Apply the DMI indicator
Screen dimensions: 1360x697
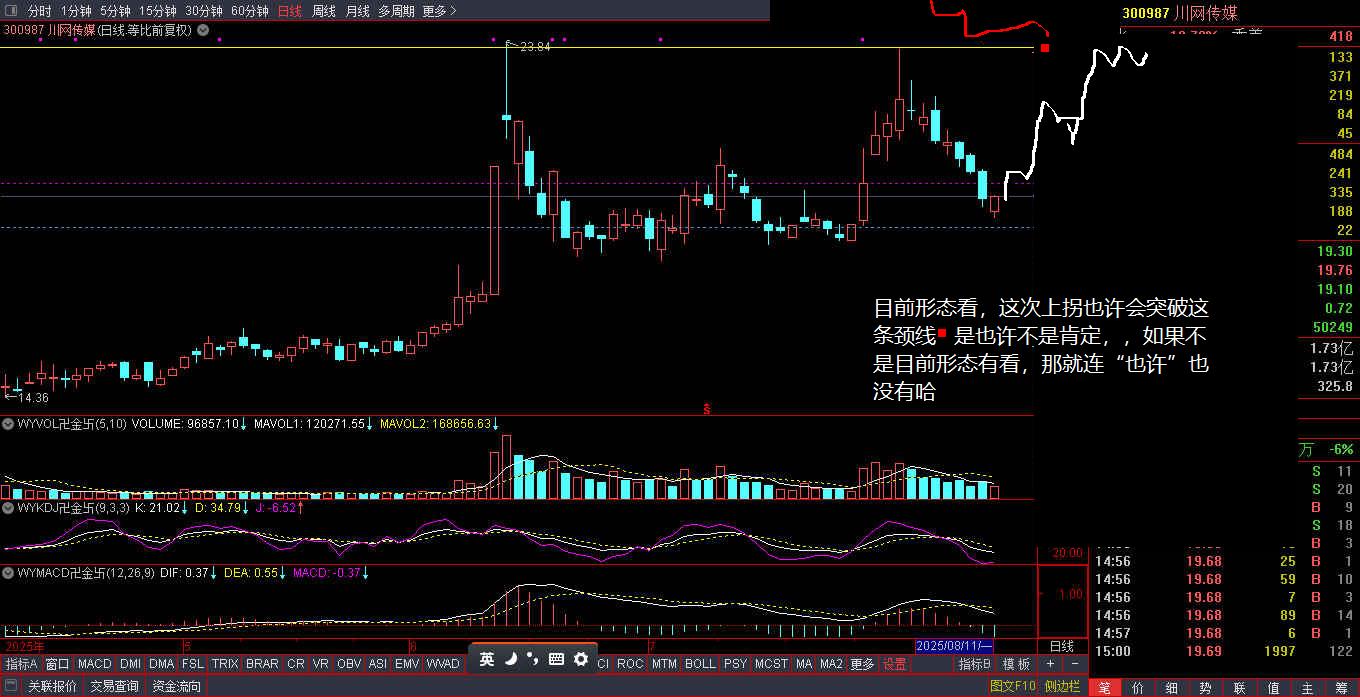point(131,664)
